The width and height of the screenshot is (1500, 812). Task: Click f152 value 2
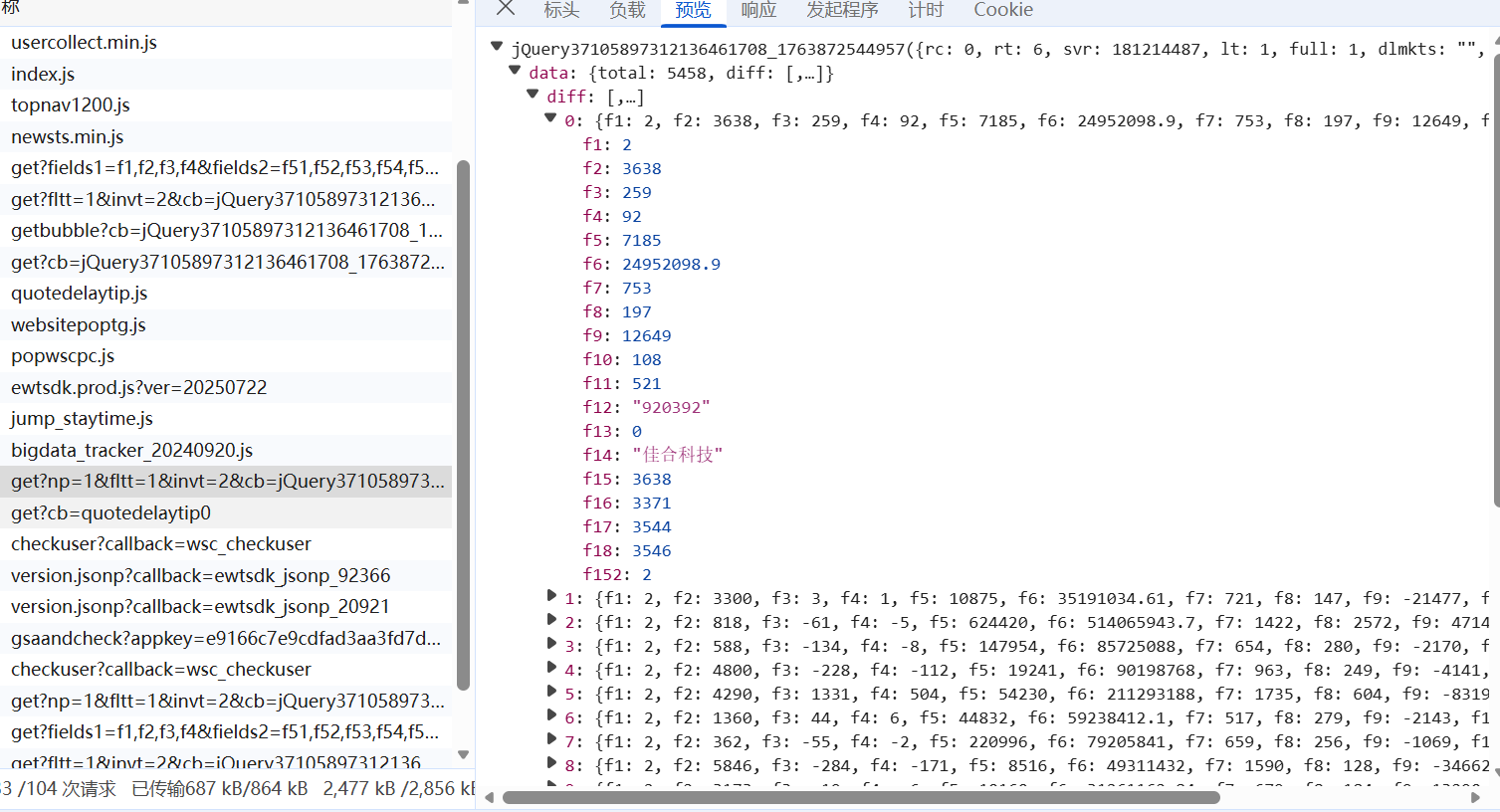tap(647, 574)
